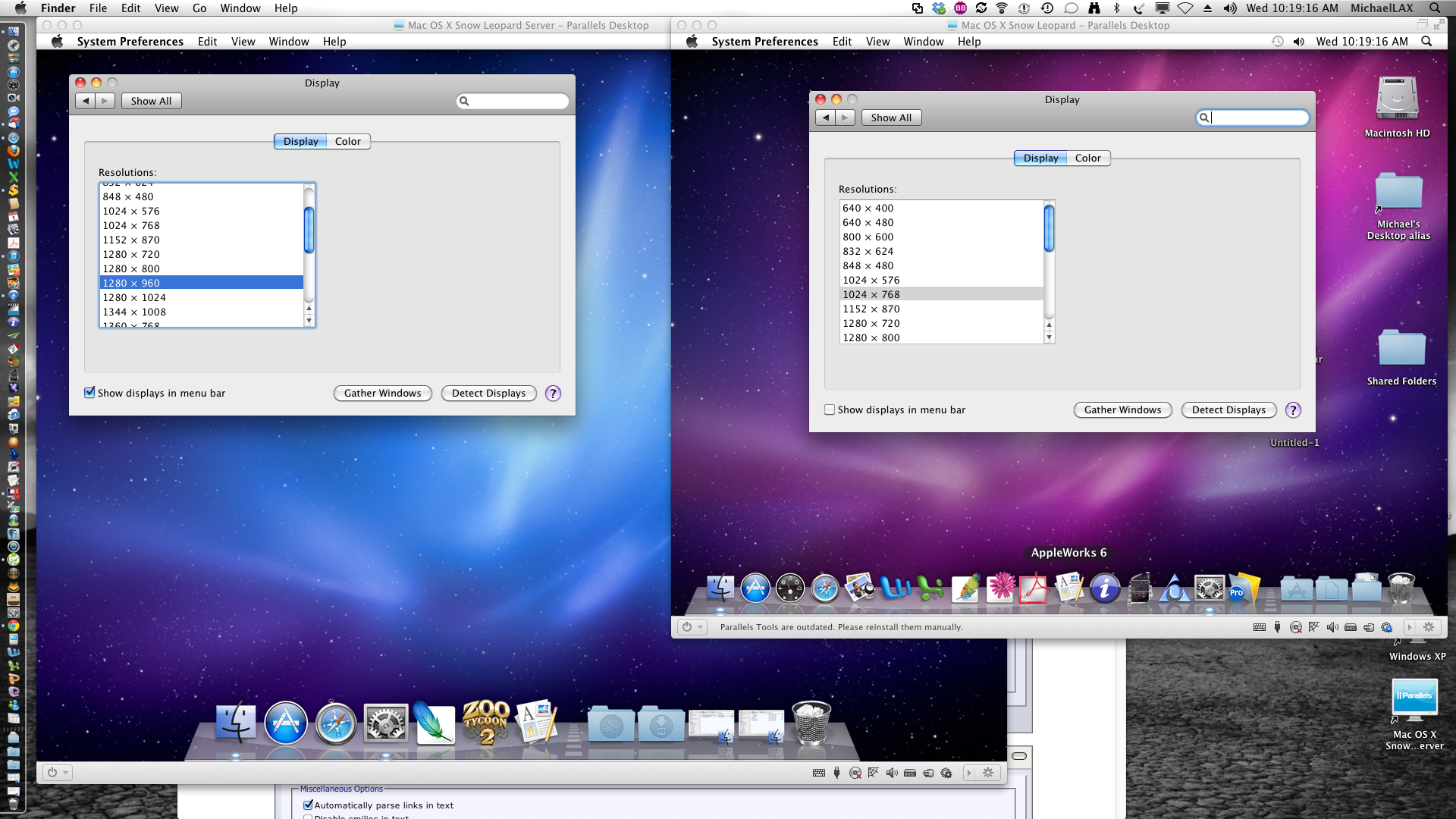Open Macintosh HD drive on Snow Leopard desktop

point(1397,99)
